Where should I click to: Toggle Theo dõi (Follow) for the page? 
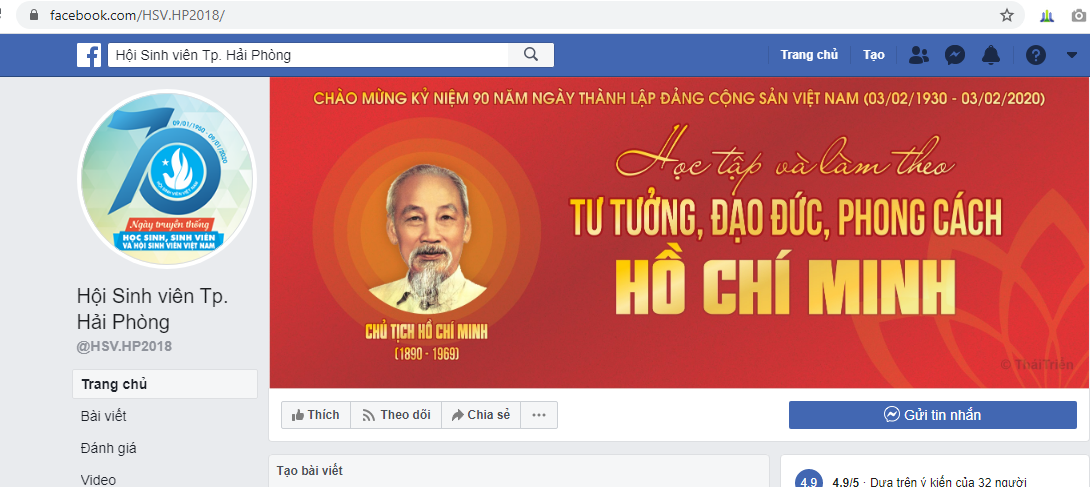tap(396, 415)
